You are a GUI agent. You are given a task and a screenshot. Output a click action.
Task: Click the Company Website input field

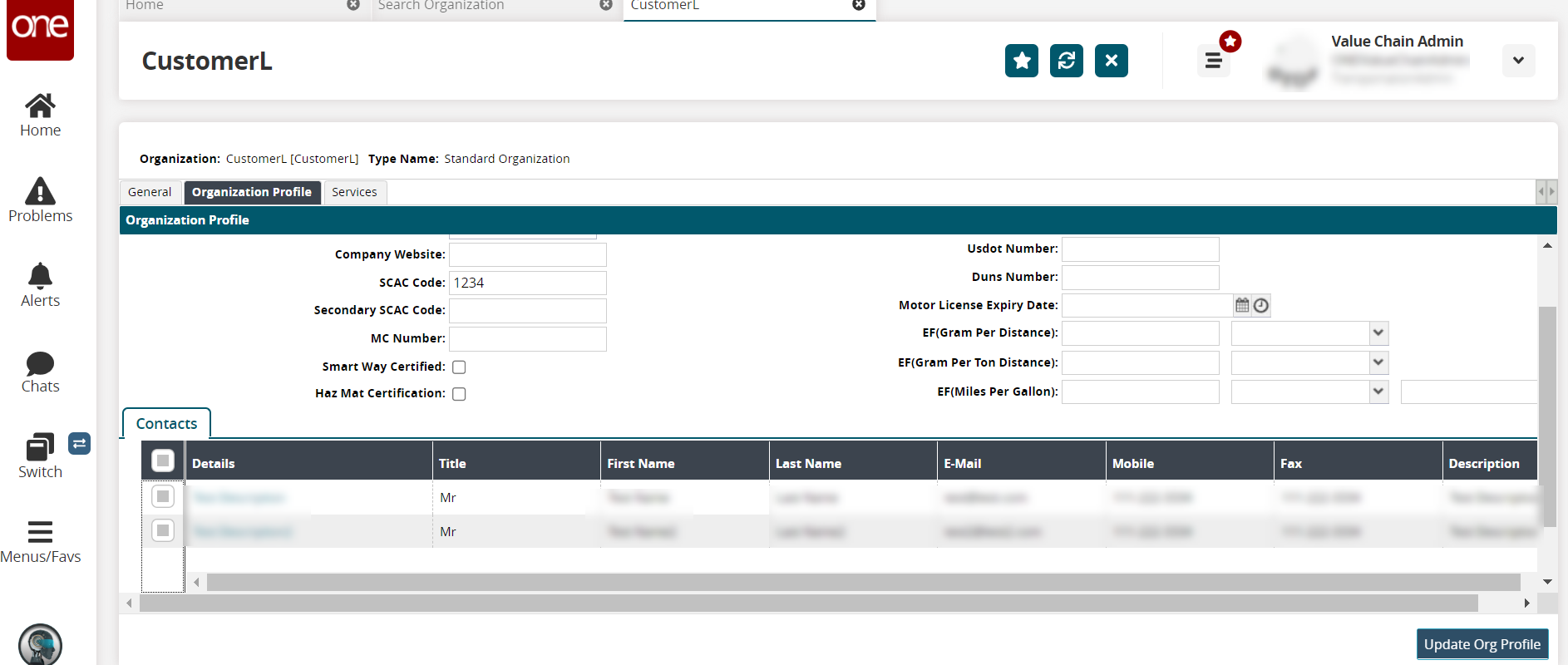click(528, 254)
